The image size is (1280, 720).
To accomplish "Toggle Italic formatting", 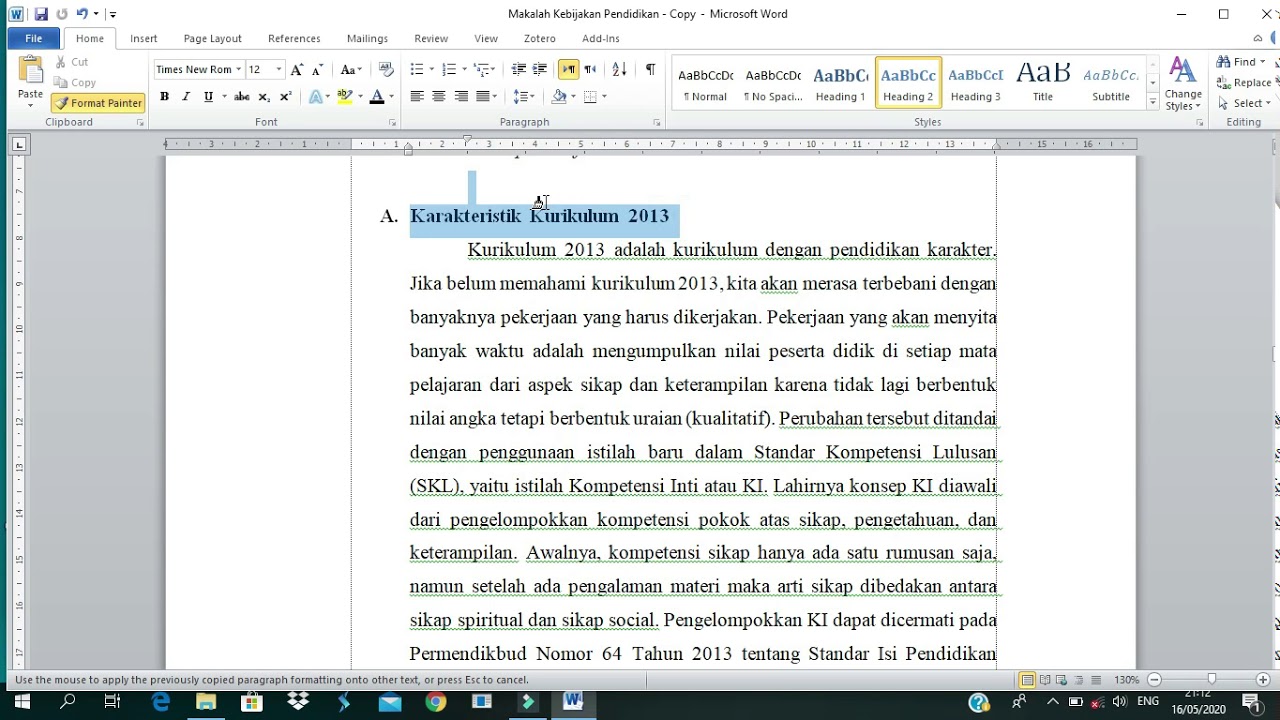I will click(x=186, y=97).
